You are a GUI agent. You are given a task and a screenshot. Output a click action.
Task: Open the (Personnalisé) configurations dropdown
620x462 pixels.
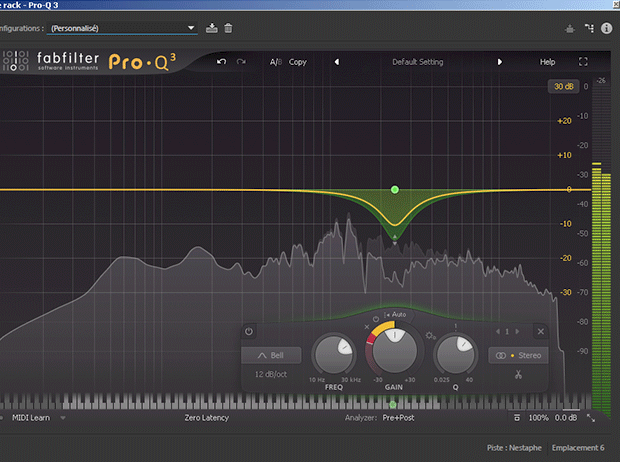coord(122,28)
